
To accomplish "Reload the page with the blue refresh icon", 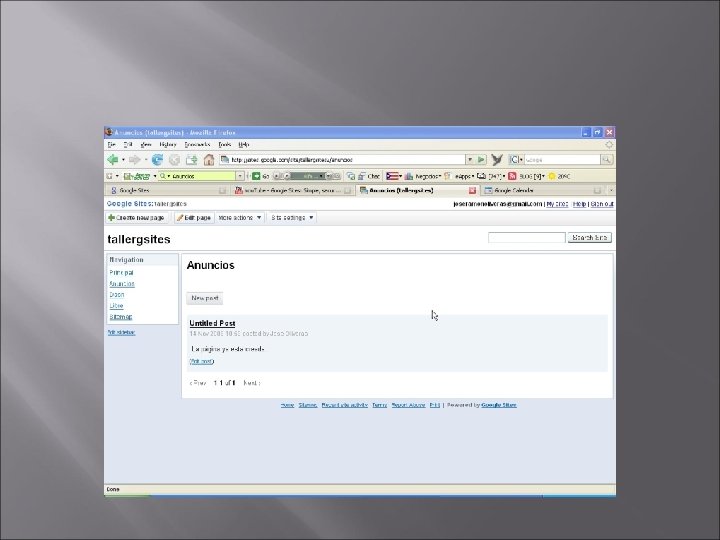I will click(157, 160).
